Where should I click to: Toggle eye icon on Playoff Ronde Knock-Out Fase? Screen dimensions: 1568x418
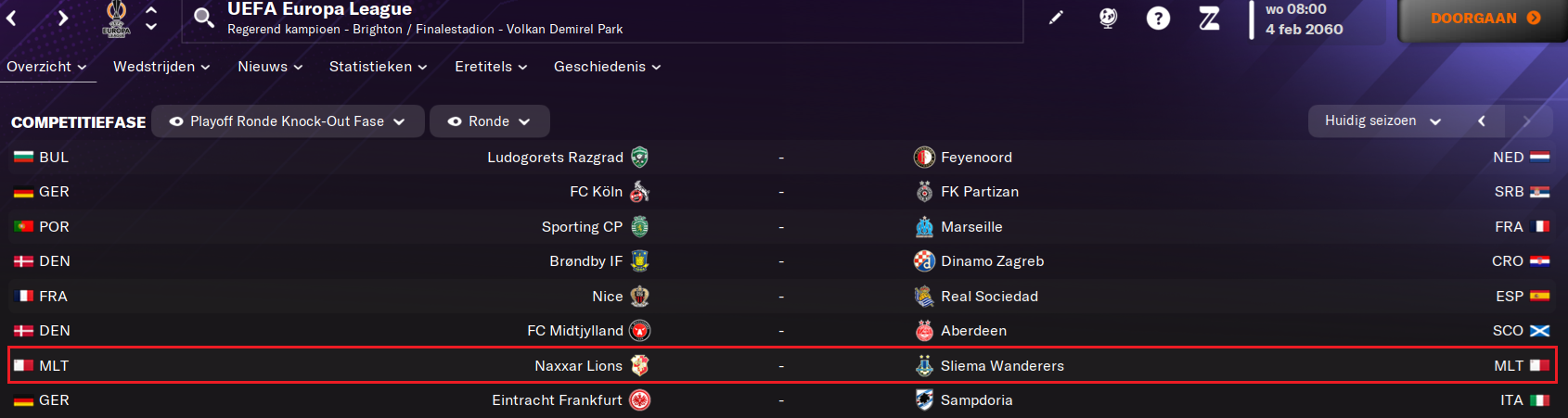[176, 121]
